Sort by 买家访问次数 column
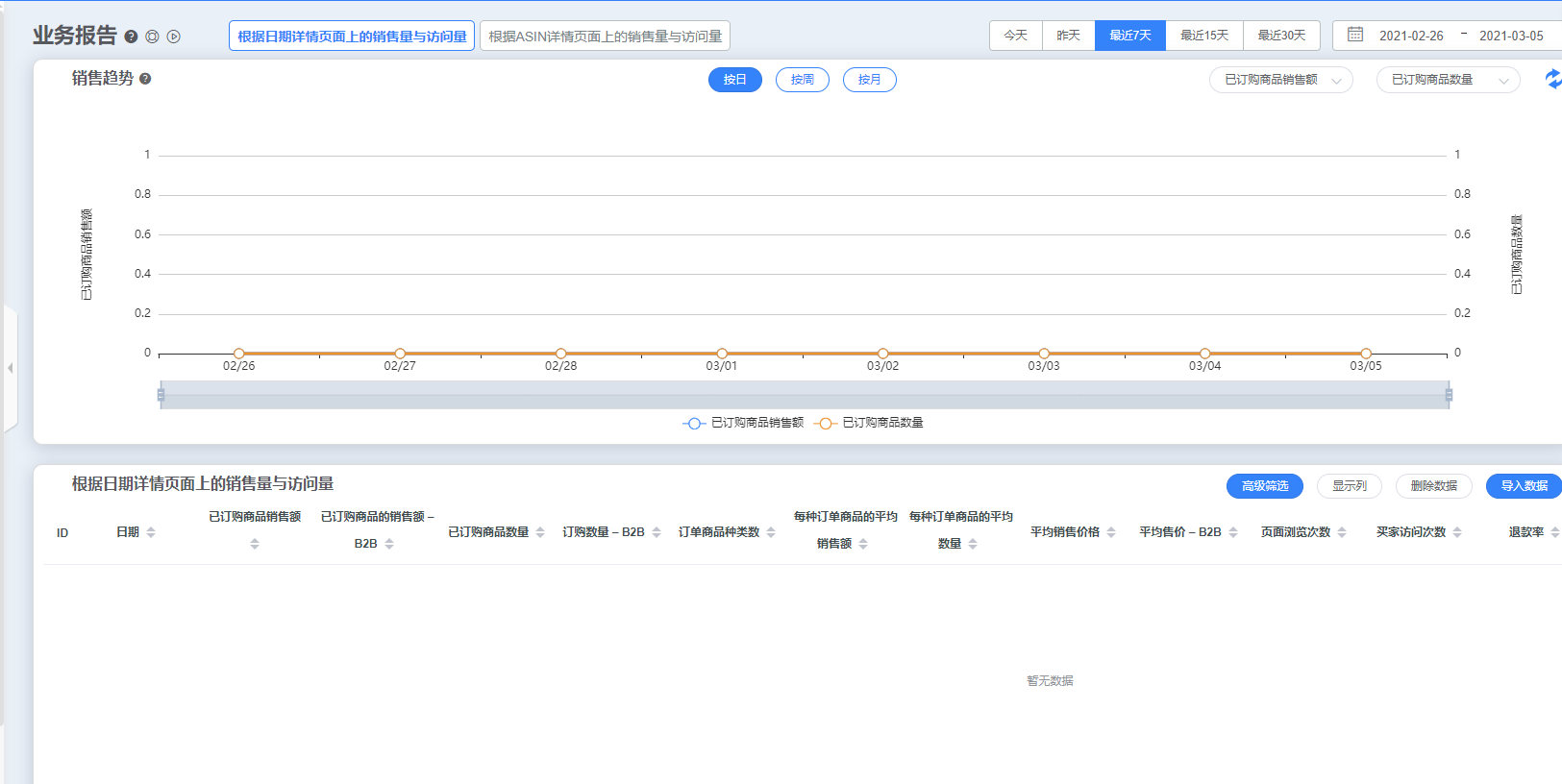1562x784 pixels. pos(1457,532)
